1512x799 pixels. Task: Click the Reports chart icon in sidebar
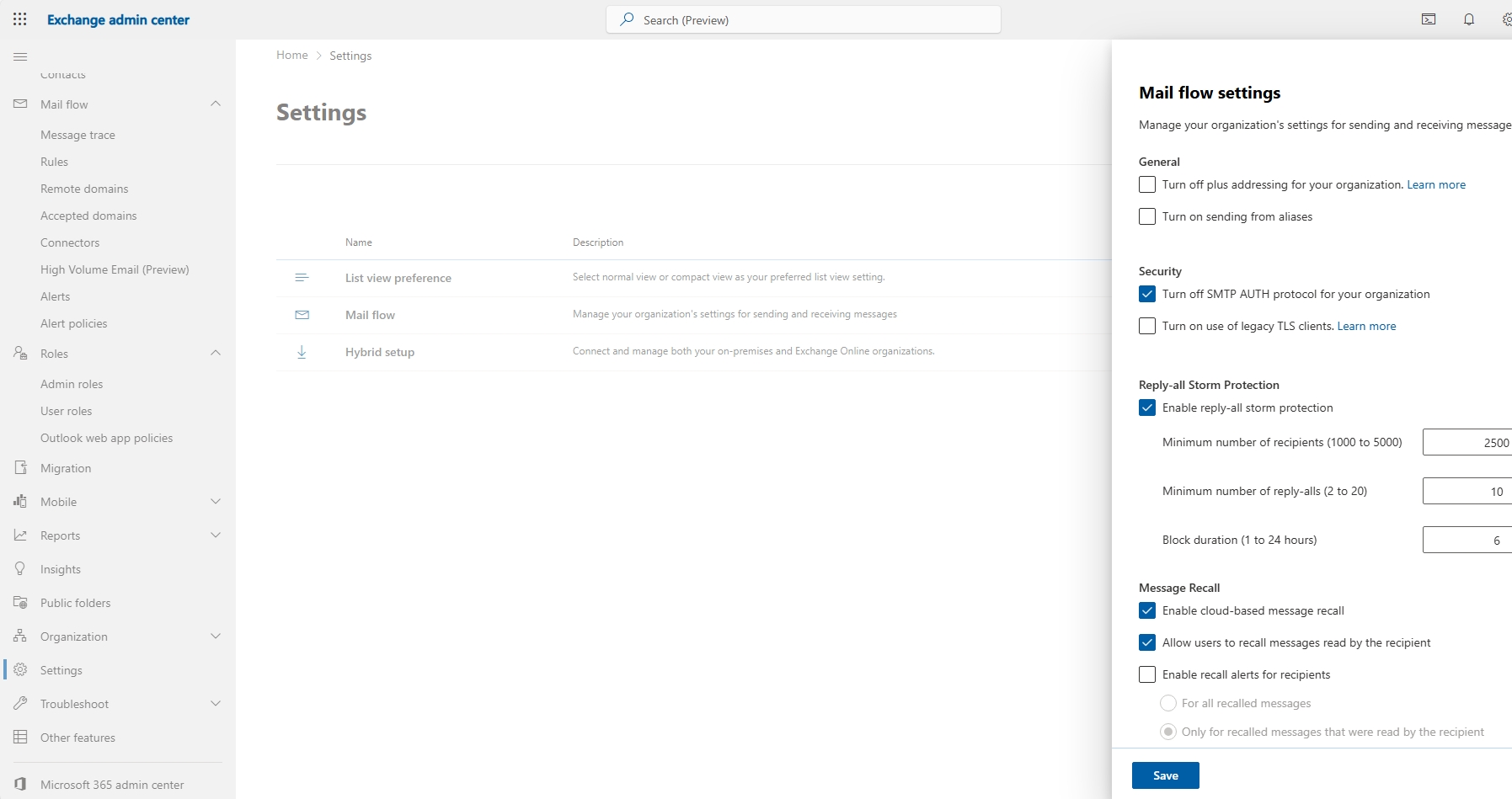coord(20,535)
